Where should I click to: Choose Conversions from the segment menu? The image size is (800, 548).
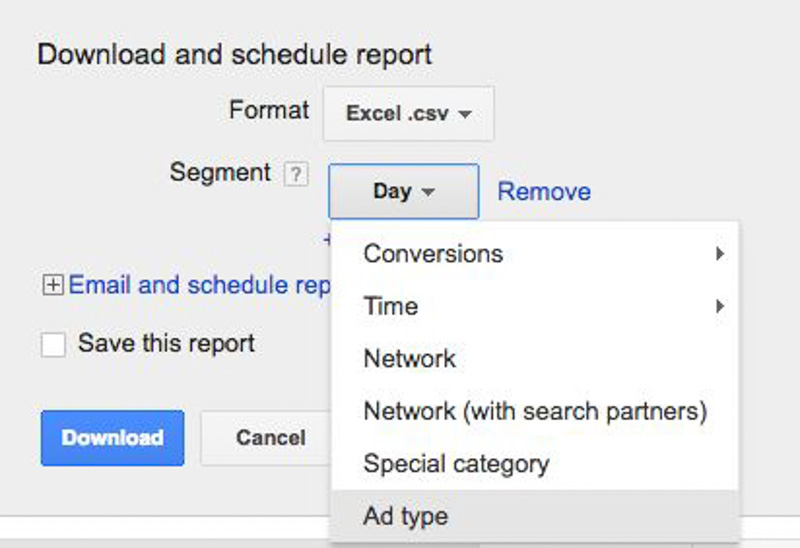click(x=433, y=254)
